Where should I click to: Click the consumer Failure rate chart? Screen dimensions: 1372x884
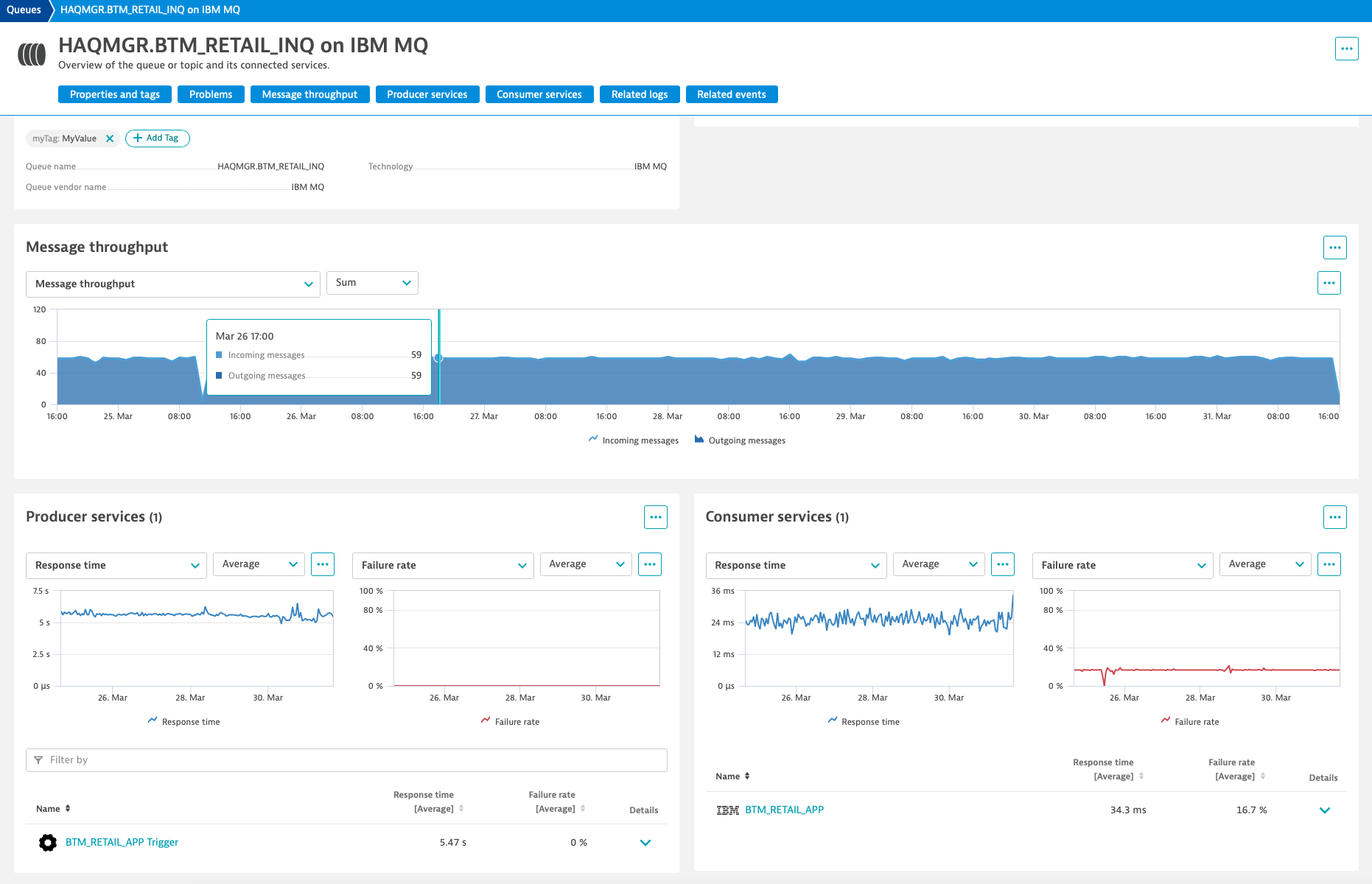pyautogui.click(x=1206, y=638)
